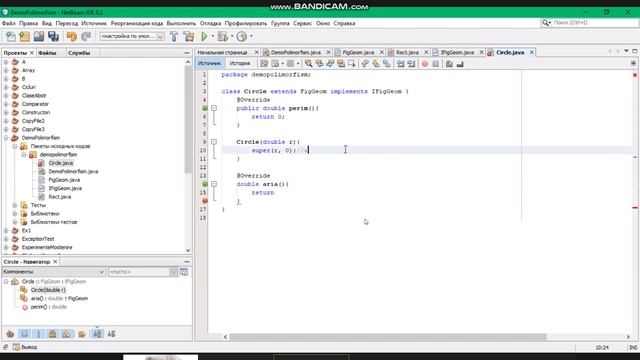
Task: Toggle Fully Qualified Names in Navigator
Action: pos(82,334)
